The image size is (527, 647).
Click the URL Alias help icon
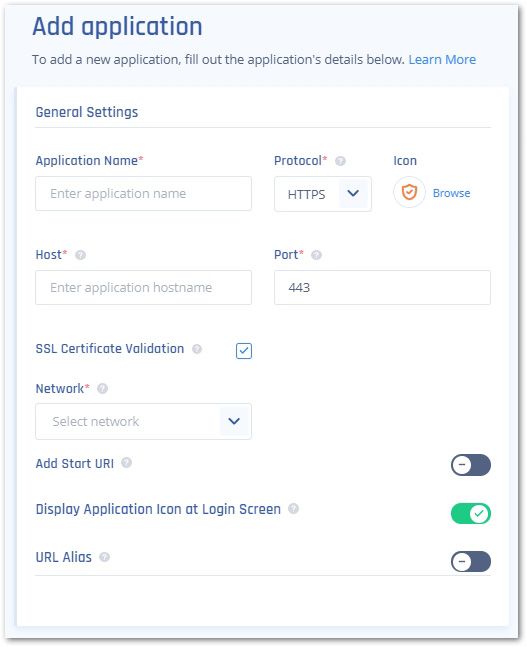(x=104, y=557)
